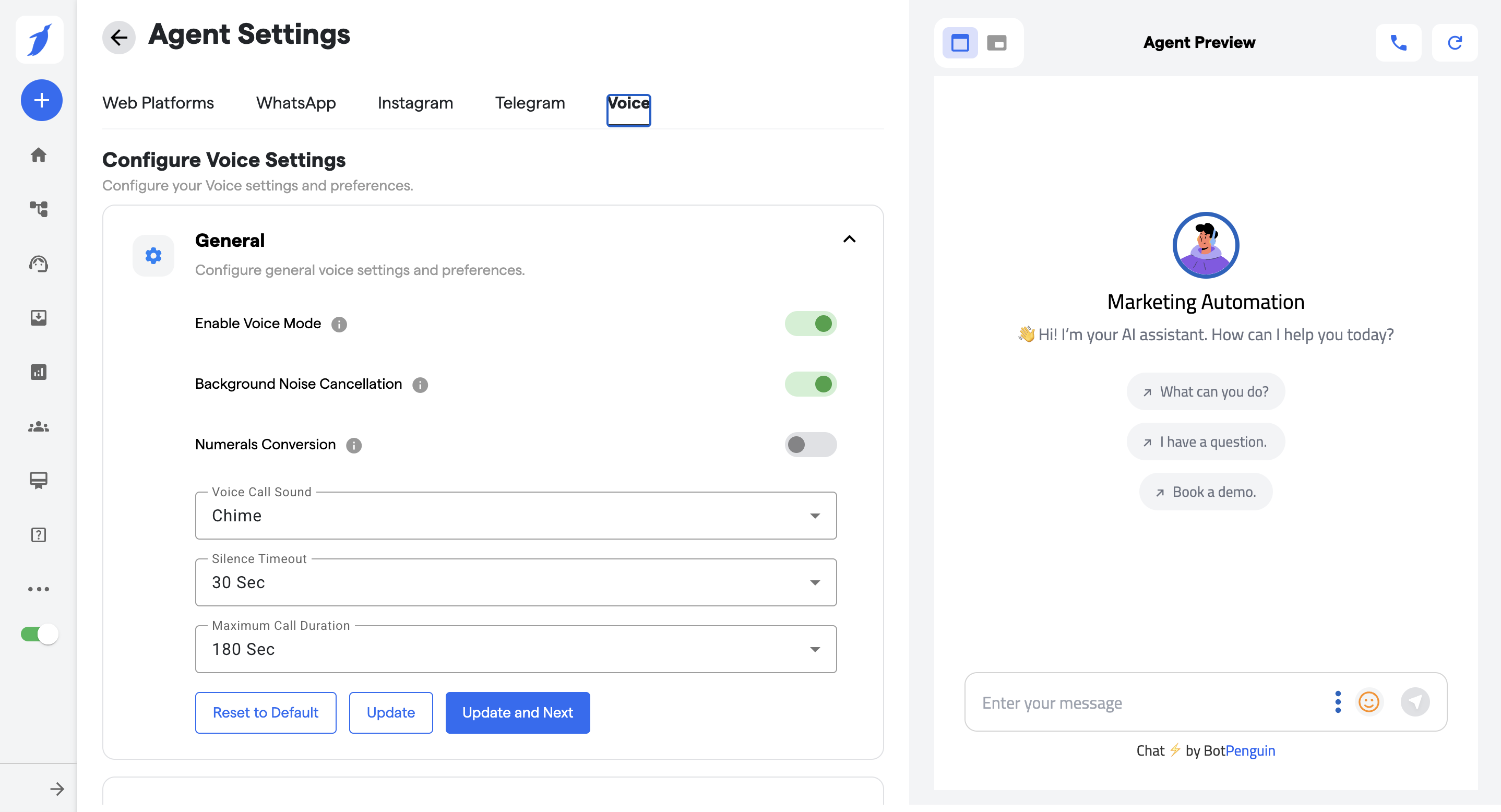
Task: Open the headset live chat icon
Action: click(x=39, y=264)
